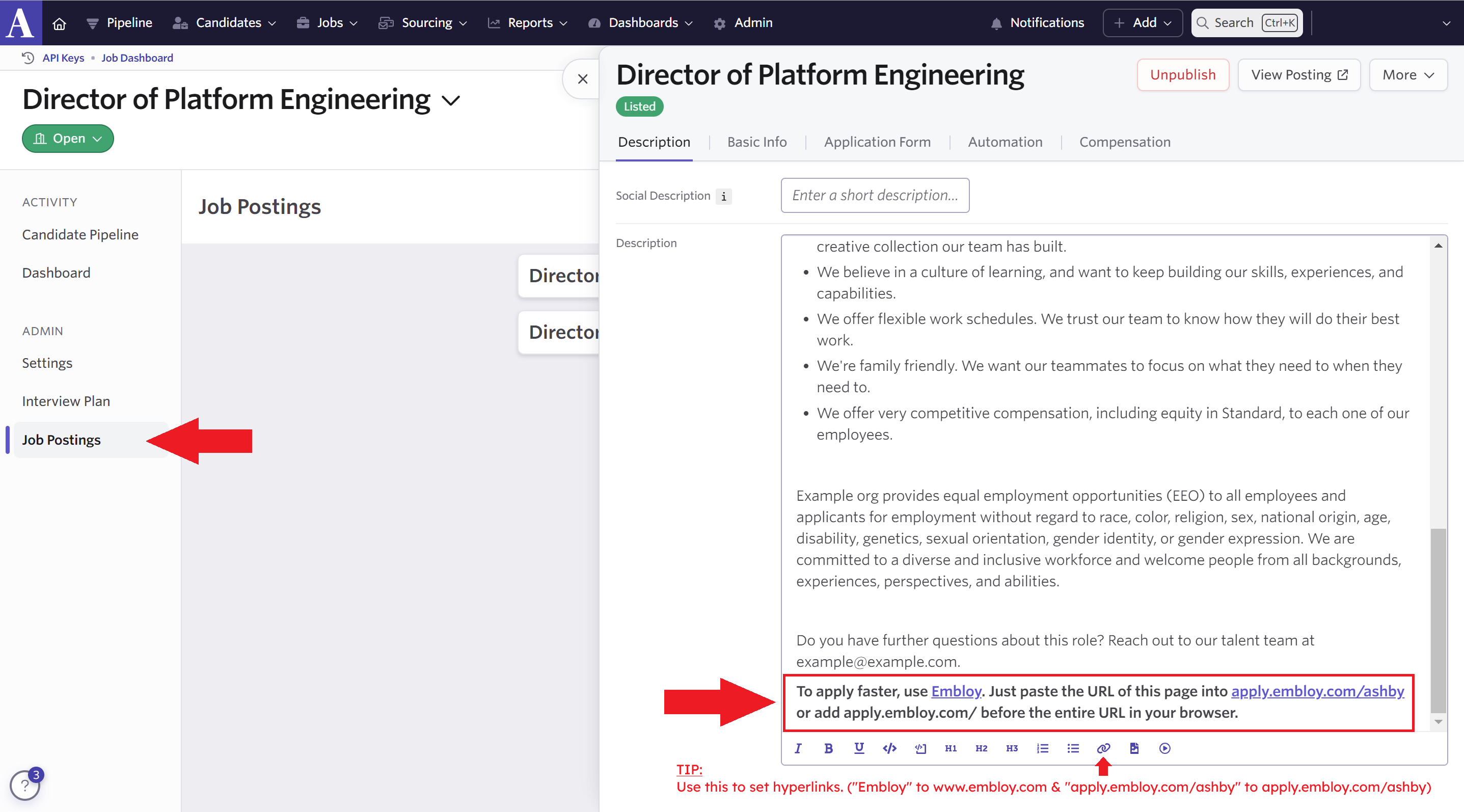Open the job status Open dropdown
1464x812 pixels.
tap(68, 139)
